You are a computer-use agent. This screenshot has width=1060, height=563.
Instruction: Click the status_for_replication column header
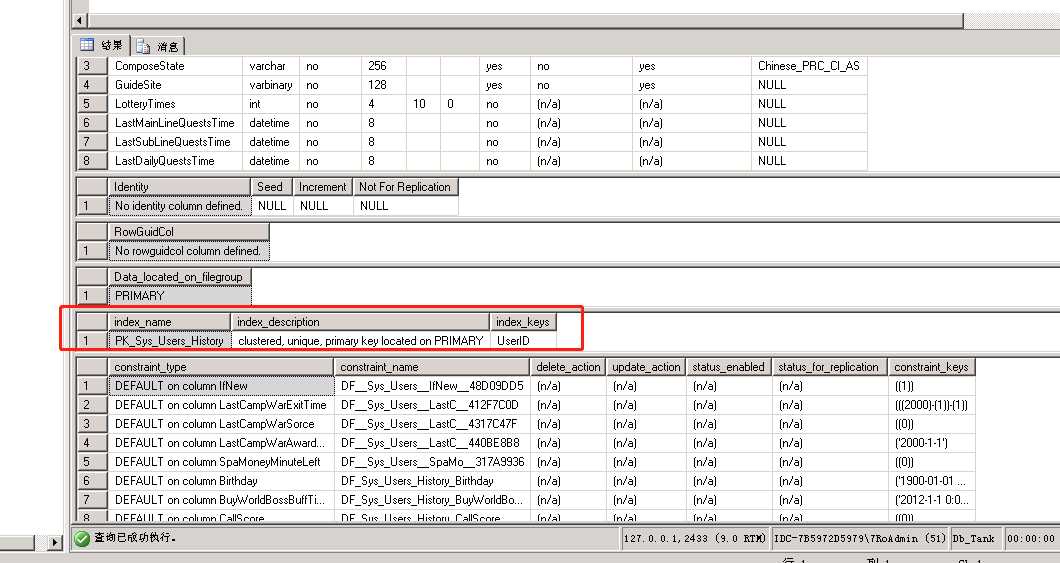829,366
